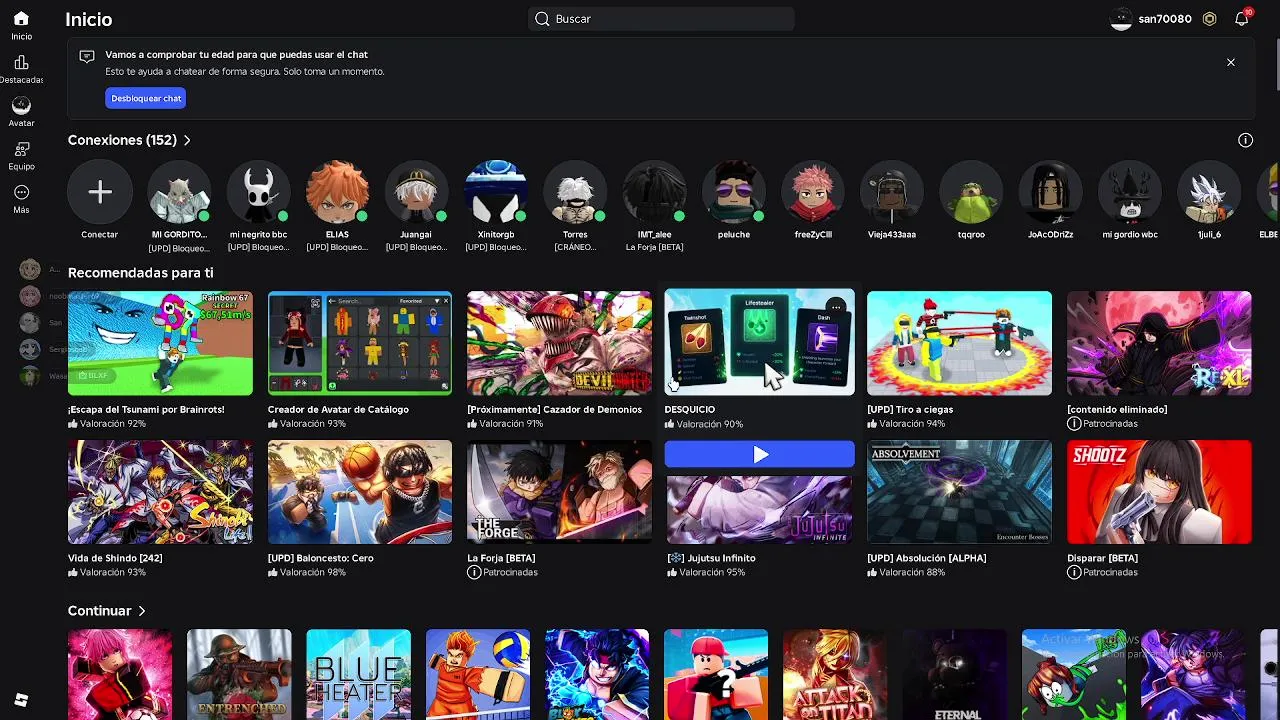Click the Roblox logo at bottom left

[21, 700]
